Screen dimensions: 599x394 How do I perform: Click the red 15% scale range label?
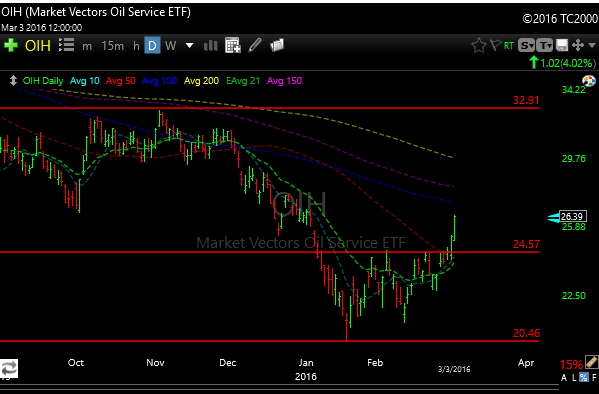coord(571,365)
